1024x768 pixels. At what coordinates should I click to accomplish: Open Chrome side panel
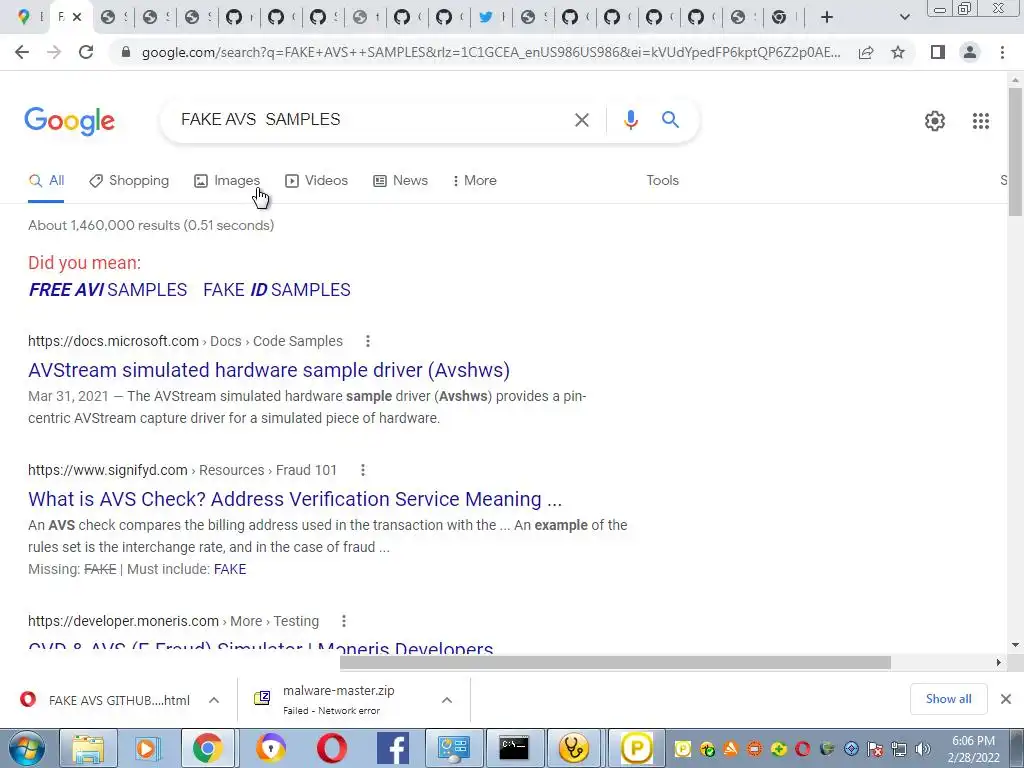click(x=938, y=52)
